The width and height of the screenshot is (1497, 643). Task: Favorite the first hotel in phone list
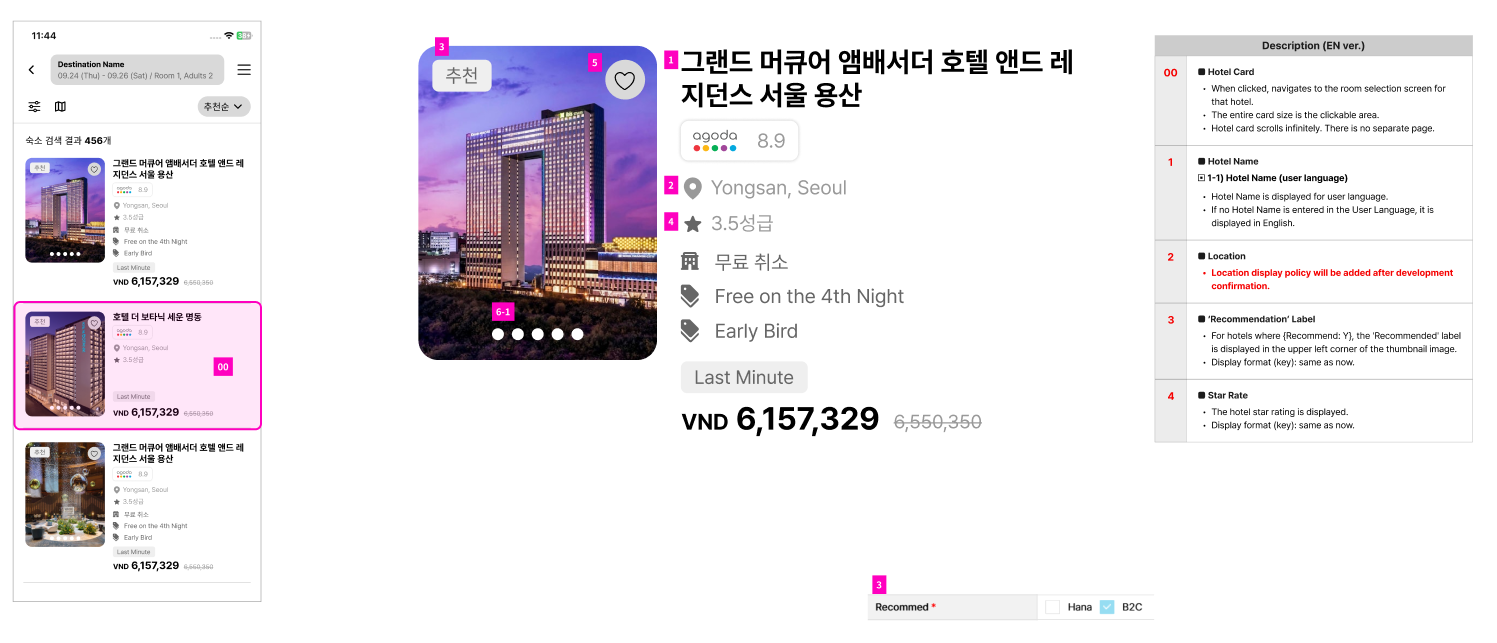(94, 169)
